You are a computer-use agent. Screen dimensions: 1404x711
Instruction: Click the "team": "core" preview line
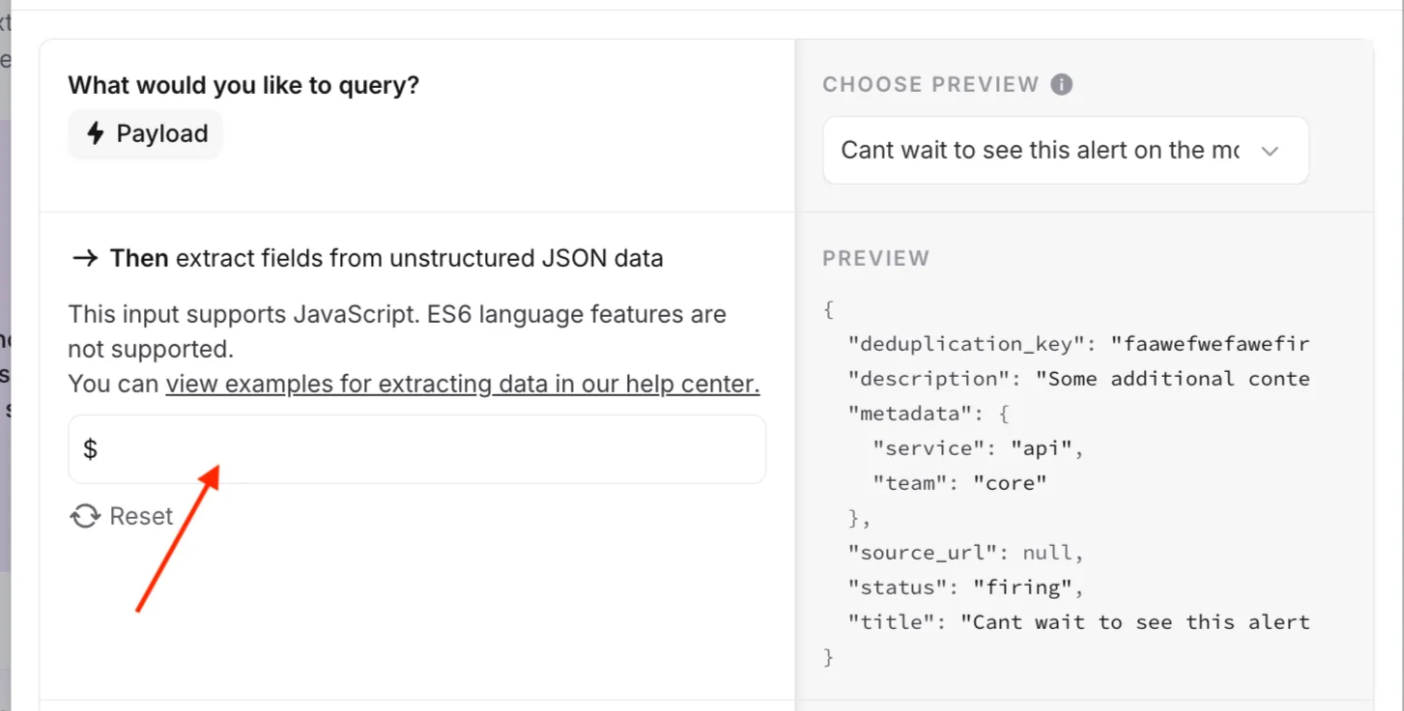point(959,483)
